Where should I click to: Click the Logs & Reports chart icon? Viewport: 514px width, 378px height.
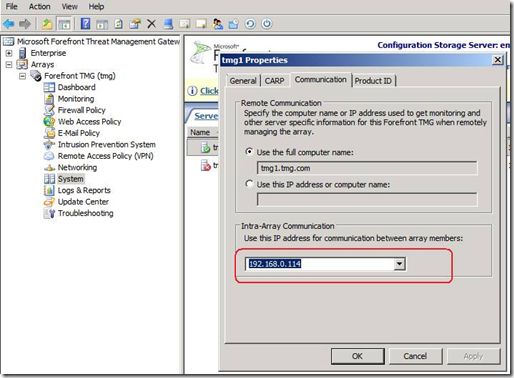[x=49, y=190]
